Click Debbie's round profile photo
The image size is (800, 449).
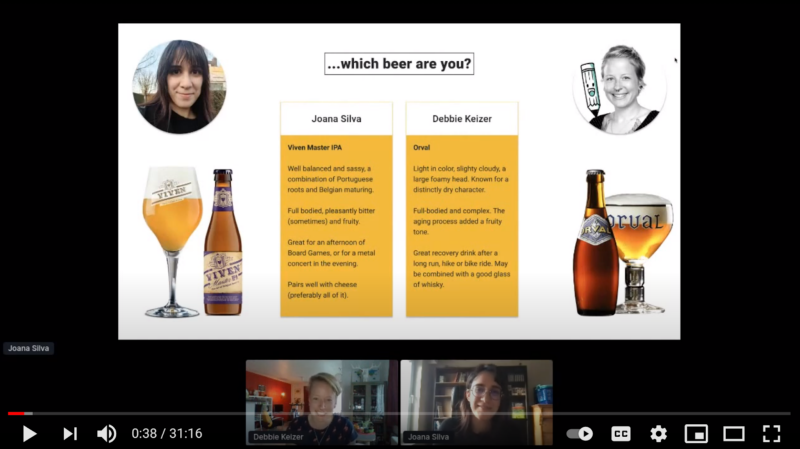(620, 88)
